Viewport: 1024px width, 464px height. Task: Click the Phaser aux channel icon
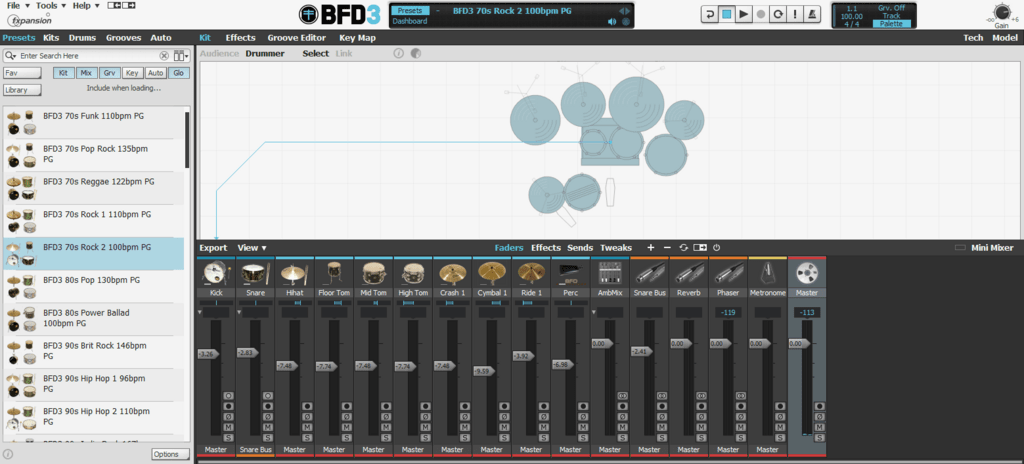click(x=728, y=273)
